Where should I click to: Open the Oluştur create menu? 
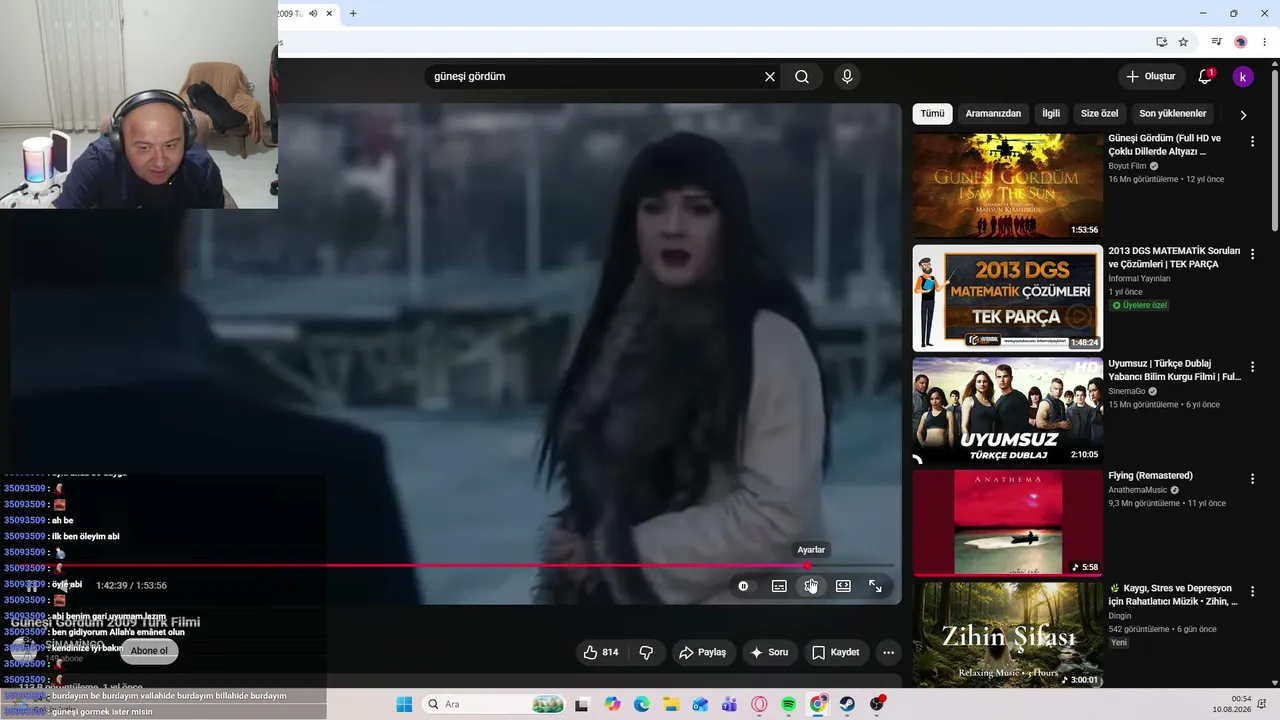tap(1150, 77)
